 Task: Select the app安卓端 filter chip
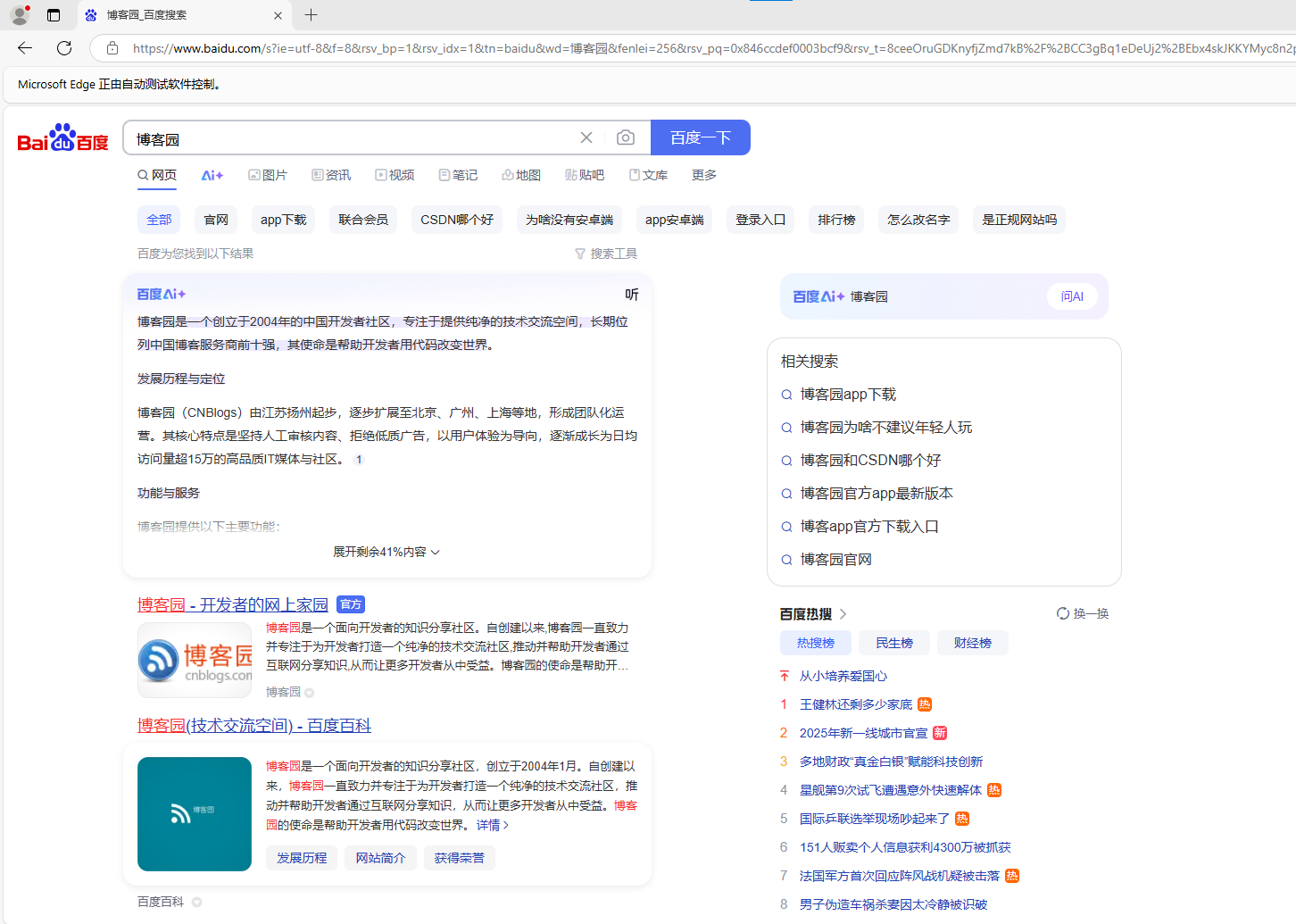675,220
